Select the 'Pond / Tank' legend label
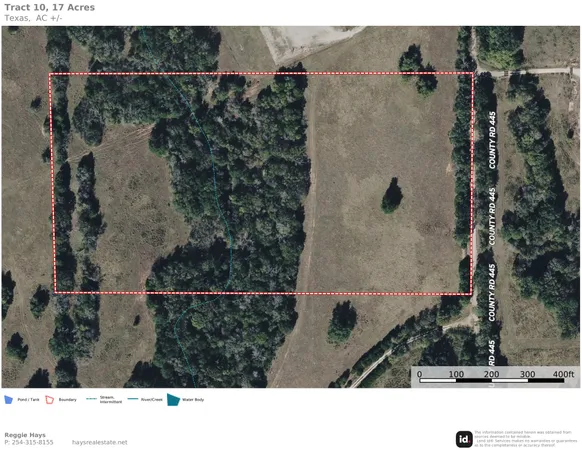582x450 pixels. [x=28, y=400]
